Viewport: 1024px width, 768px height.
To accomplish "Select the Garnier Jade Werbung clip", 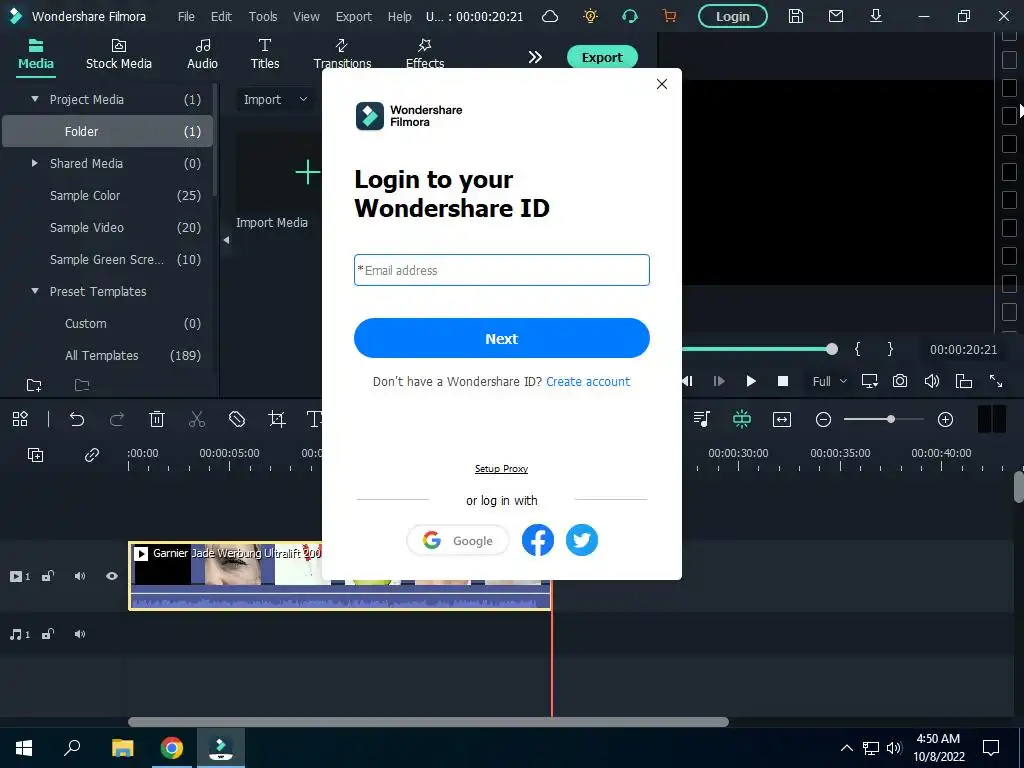I will pyautogui.click(x=340, y=576).
